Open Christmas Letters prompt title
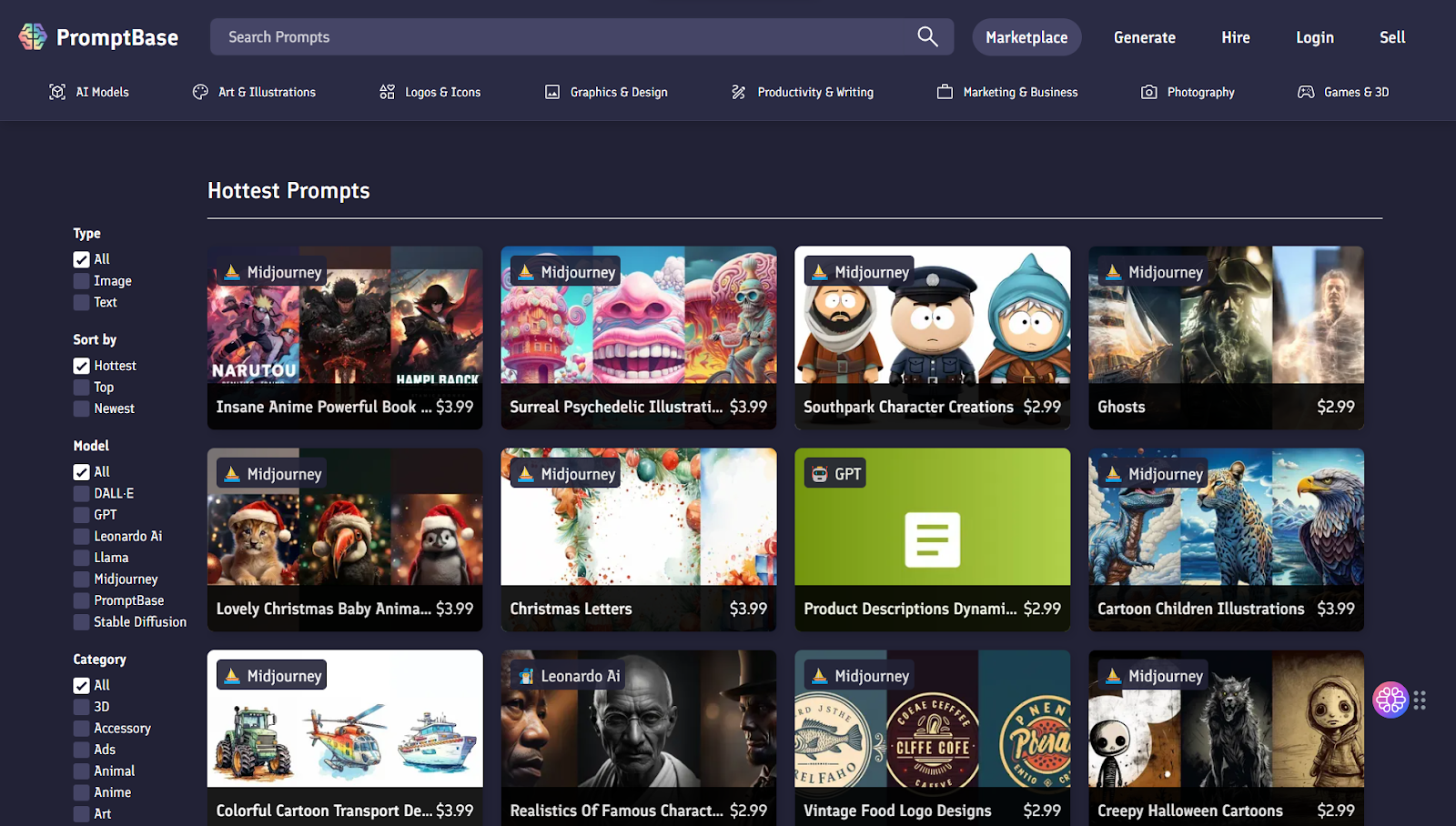 [x=571, y=609]
